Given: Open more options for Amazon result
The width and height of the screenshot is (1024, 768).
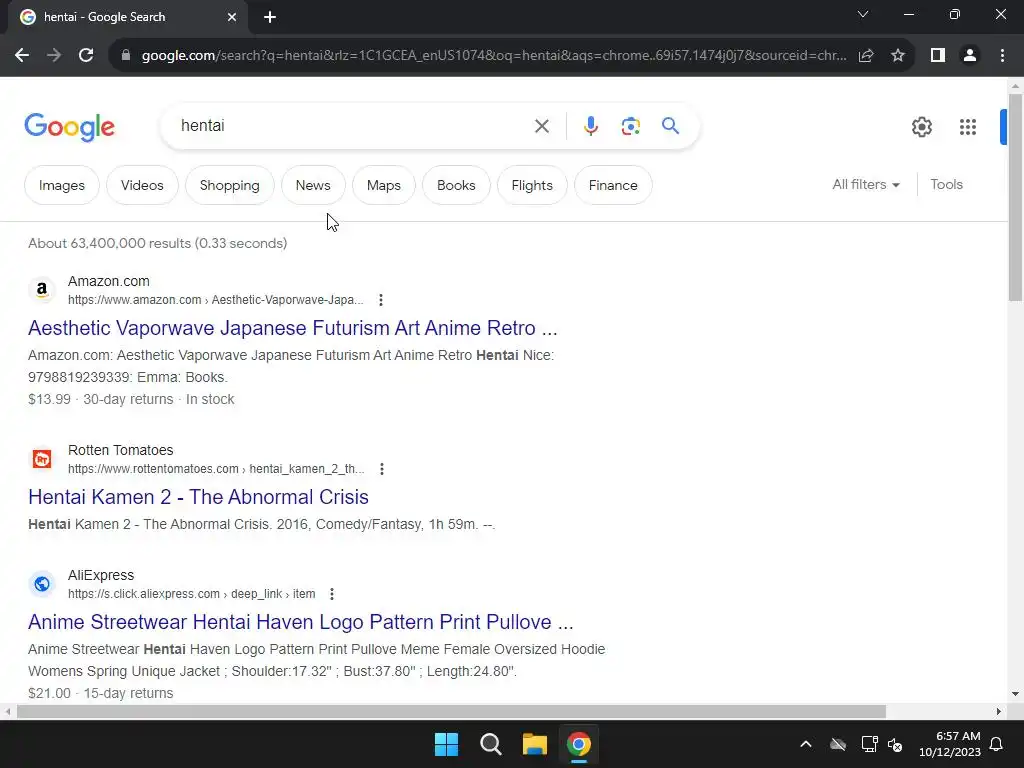Looking at the screenshot, I should pos(381,300).
